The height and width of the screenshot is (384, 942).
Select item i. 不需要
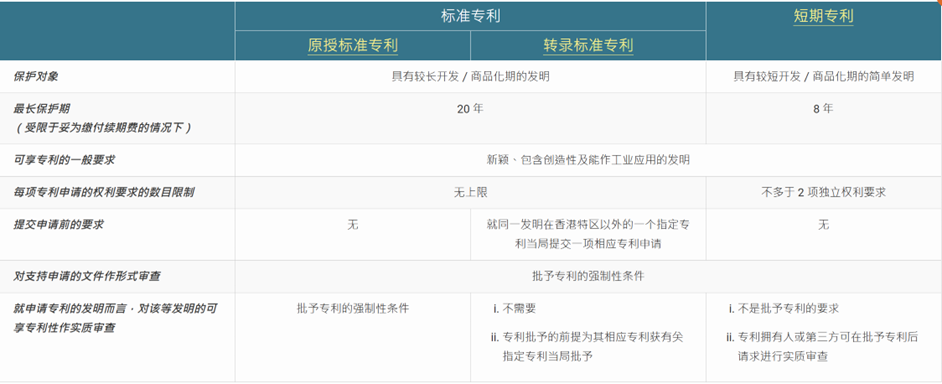[x=514, y=309]
